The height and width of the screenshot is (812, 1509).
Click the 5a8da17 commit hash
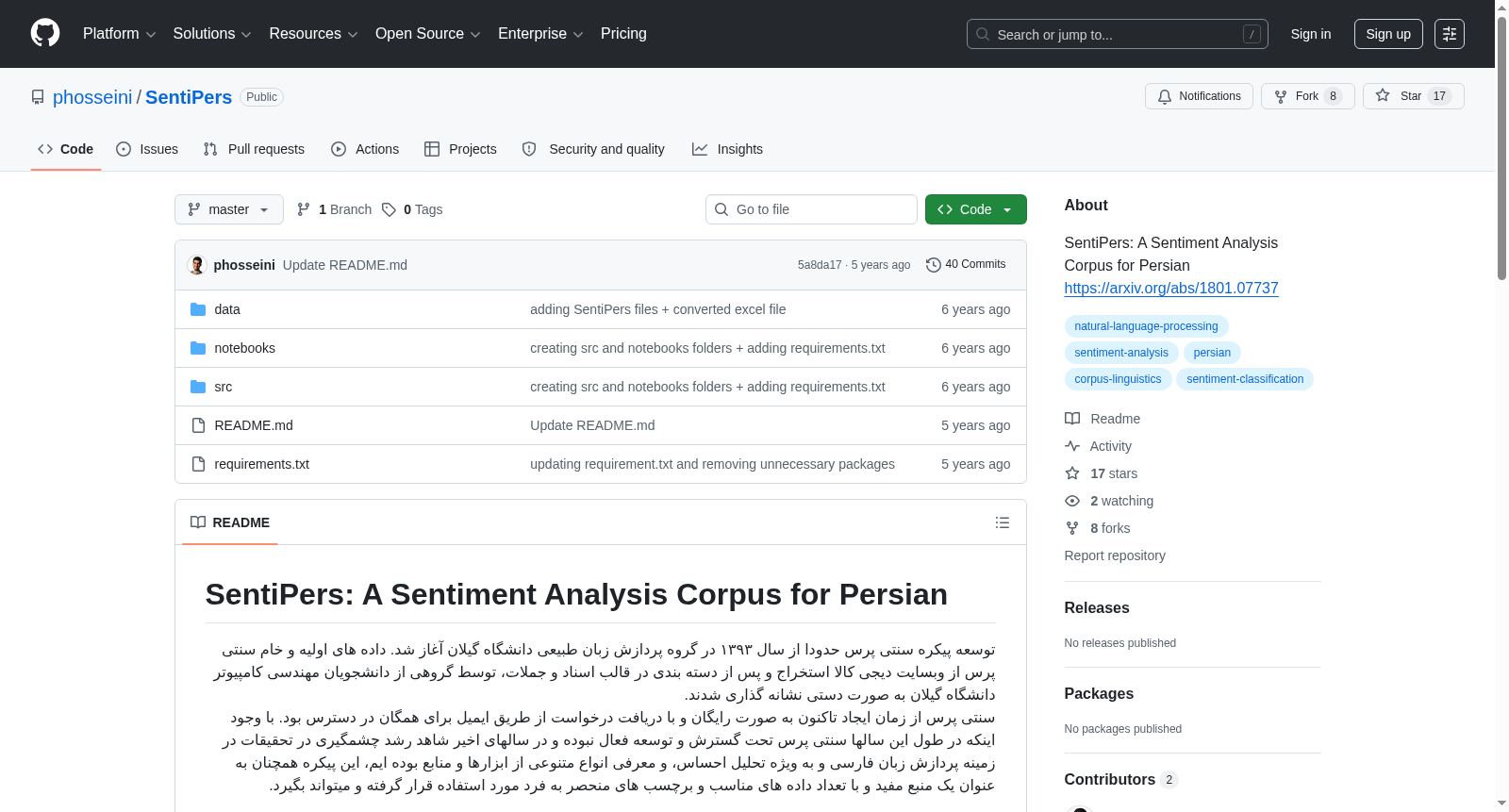(x=820, y=265)
